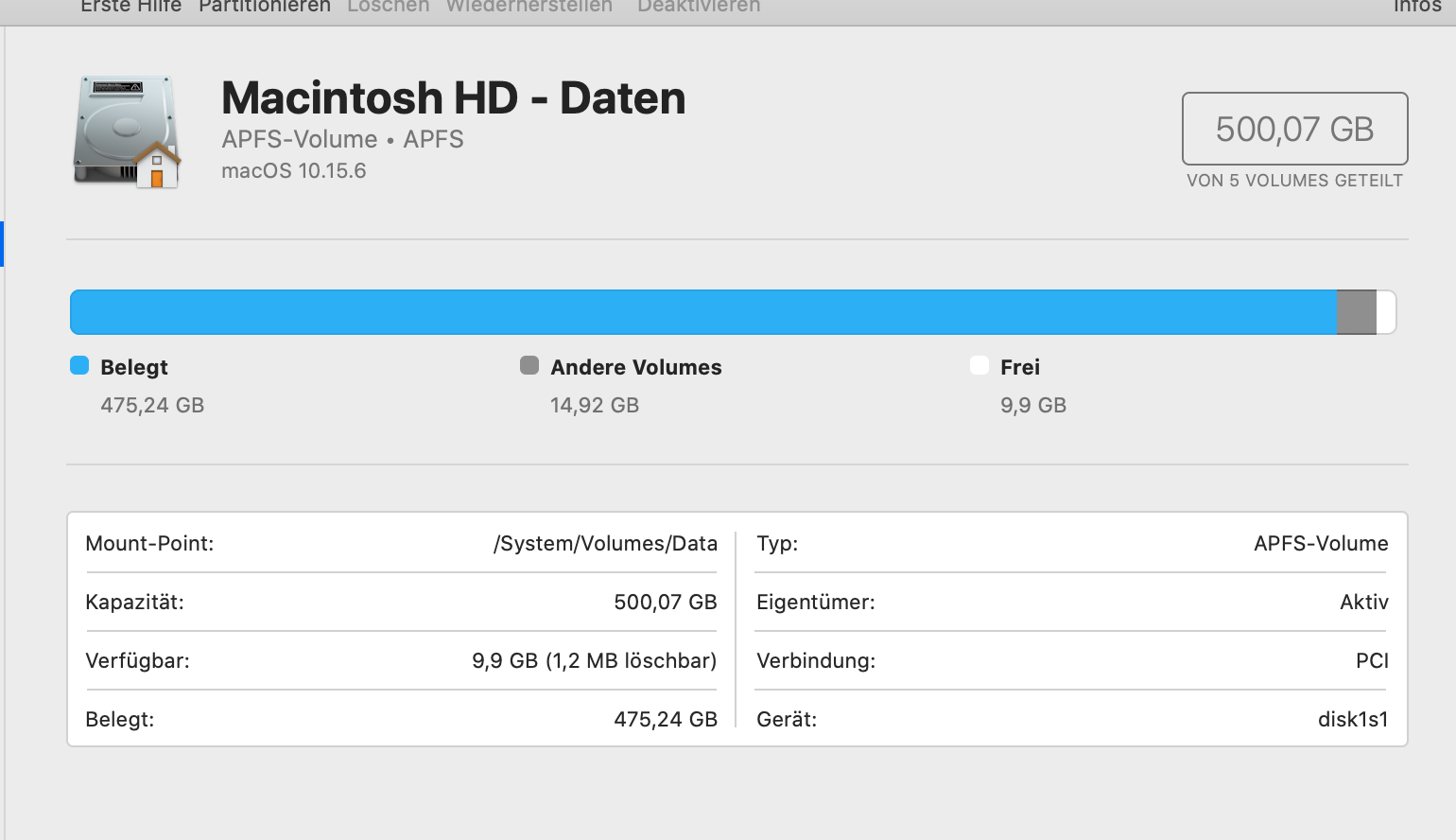Click the disk1s1 device value

(1353, 720)
